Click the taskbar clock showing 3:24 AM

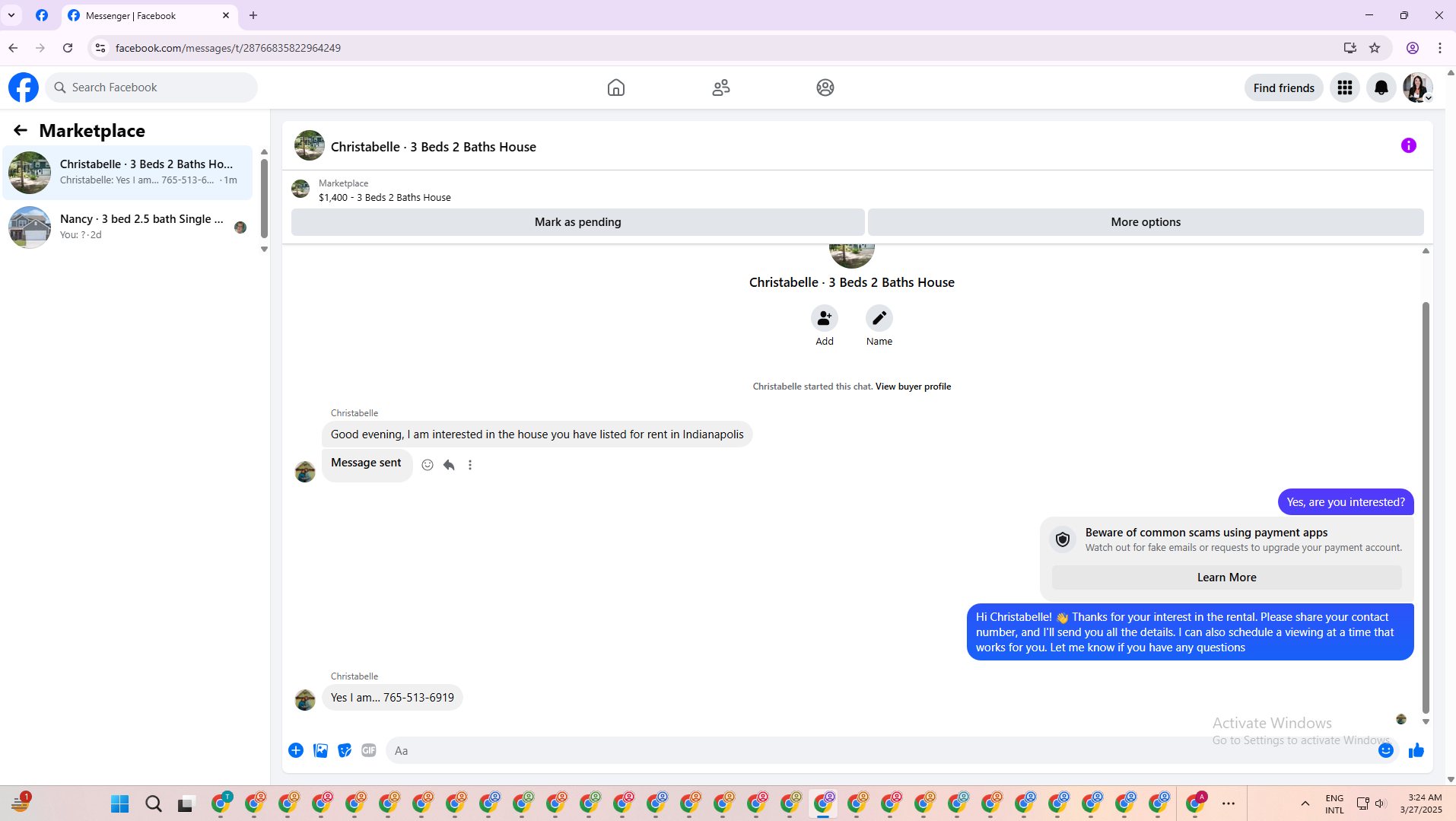pyautogui.click(x=1421, y=803)
